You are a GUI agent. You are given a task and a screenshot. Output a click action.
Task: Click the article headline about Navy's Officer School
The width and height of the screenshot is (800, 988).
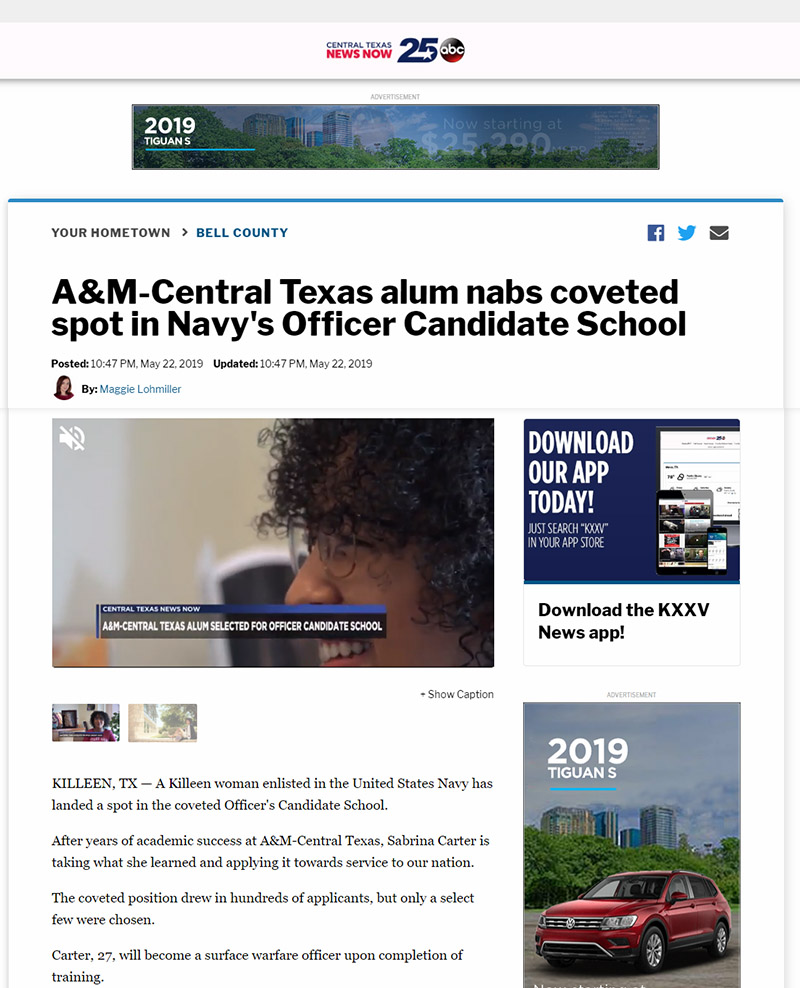(369, 307)
